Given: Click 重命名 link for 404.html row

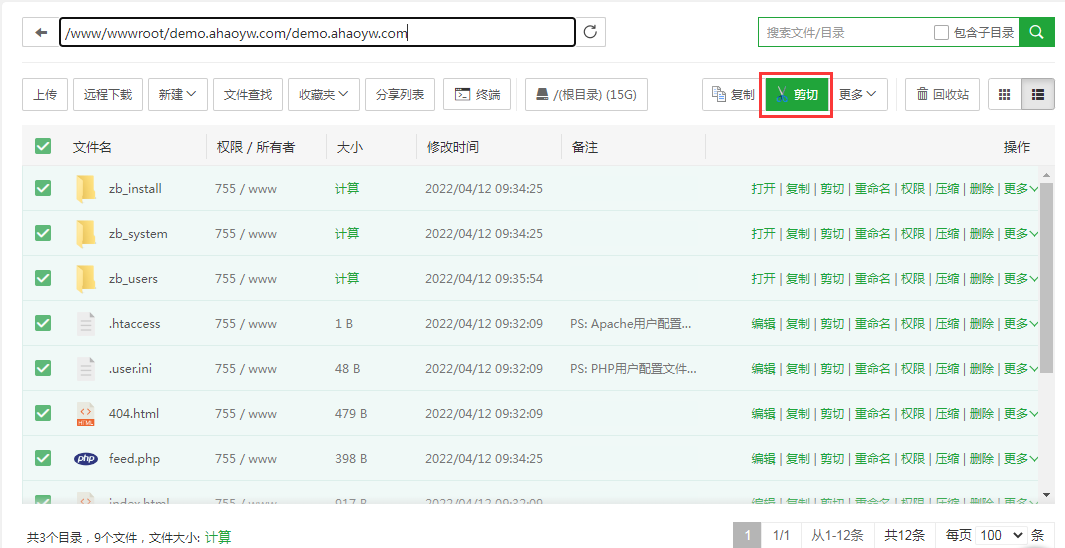Looking at the screenshot, I should [x=871, y=413].
